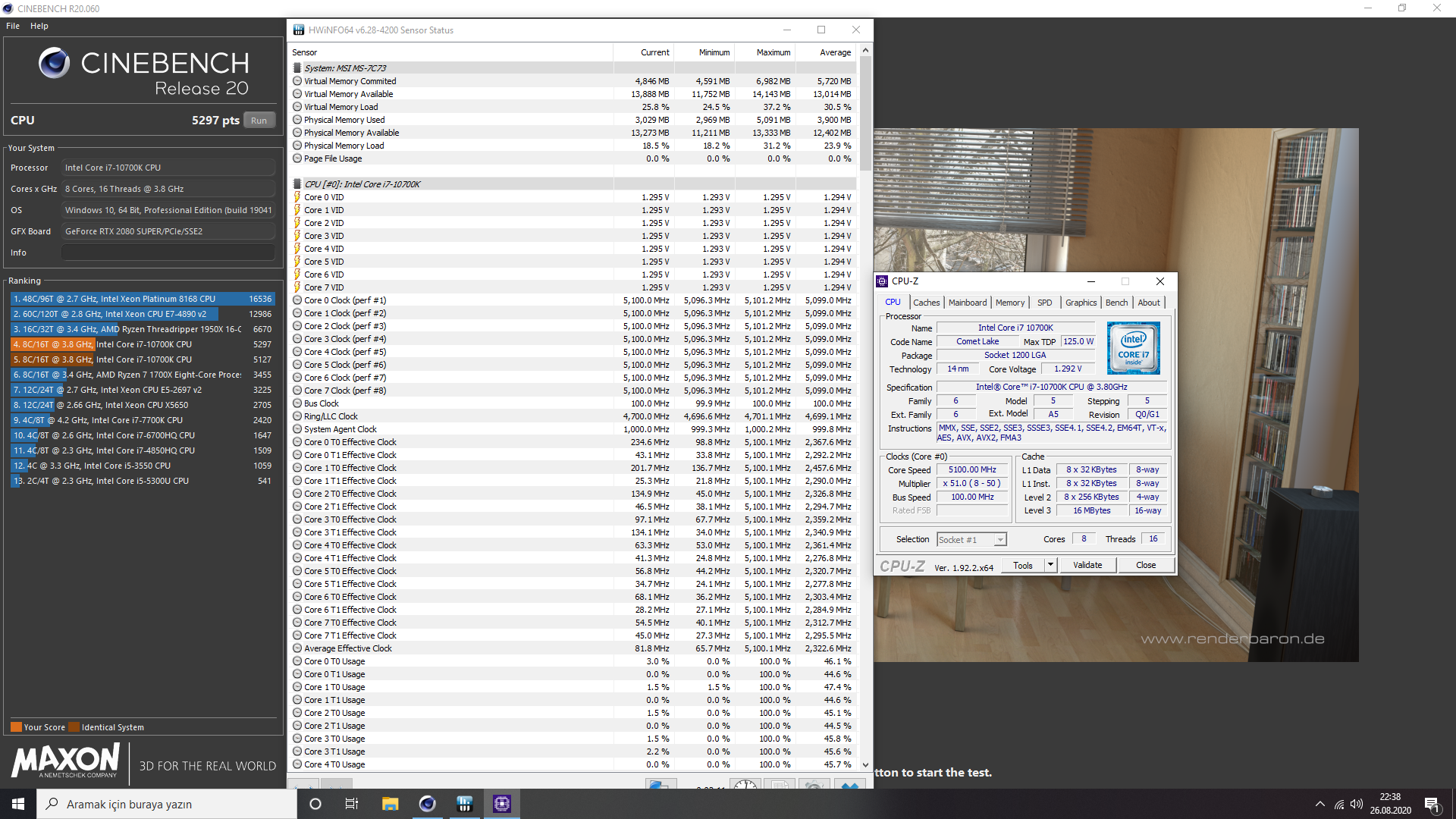Screen dimensions: 1456x819
Task: Switch to CPU-Z via its taskbar icon
Action: (x=501, y=804)
